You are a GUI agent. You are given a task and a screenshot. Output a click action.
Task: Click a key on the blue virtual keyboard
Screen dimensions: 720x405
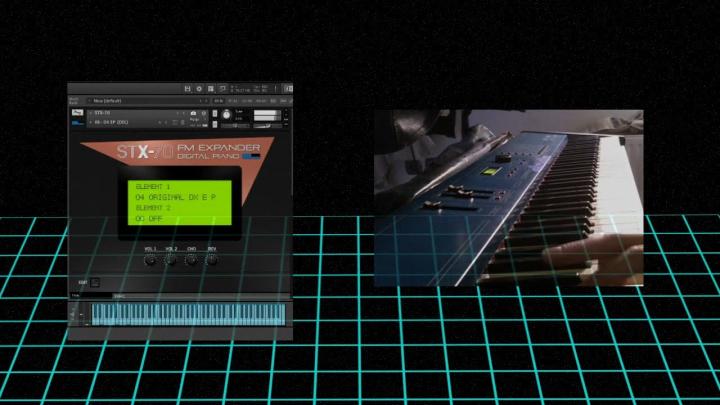tap(188, 314)
